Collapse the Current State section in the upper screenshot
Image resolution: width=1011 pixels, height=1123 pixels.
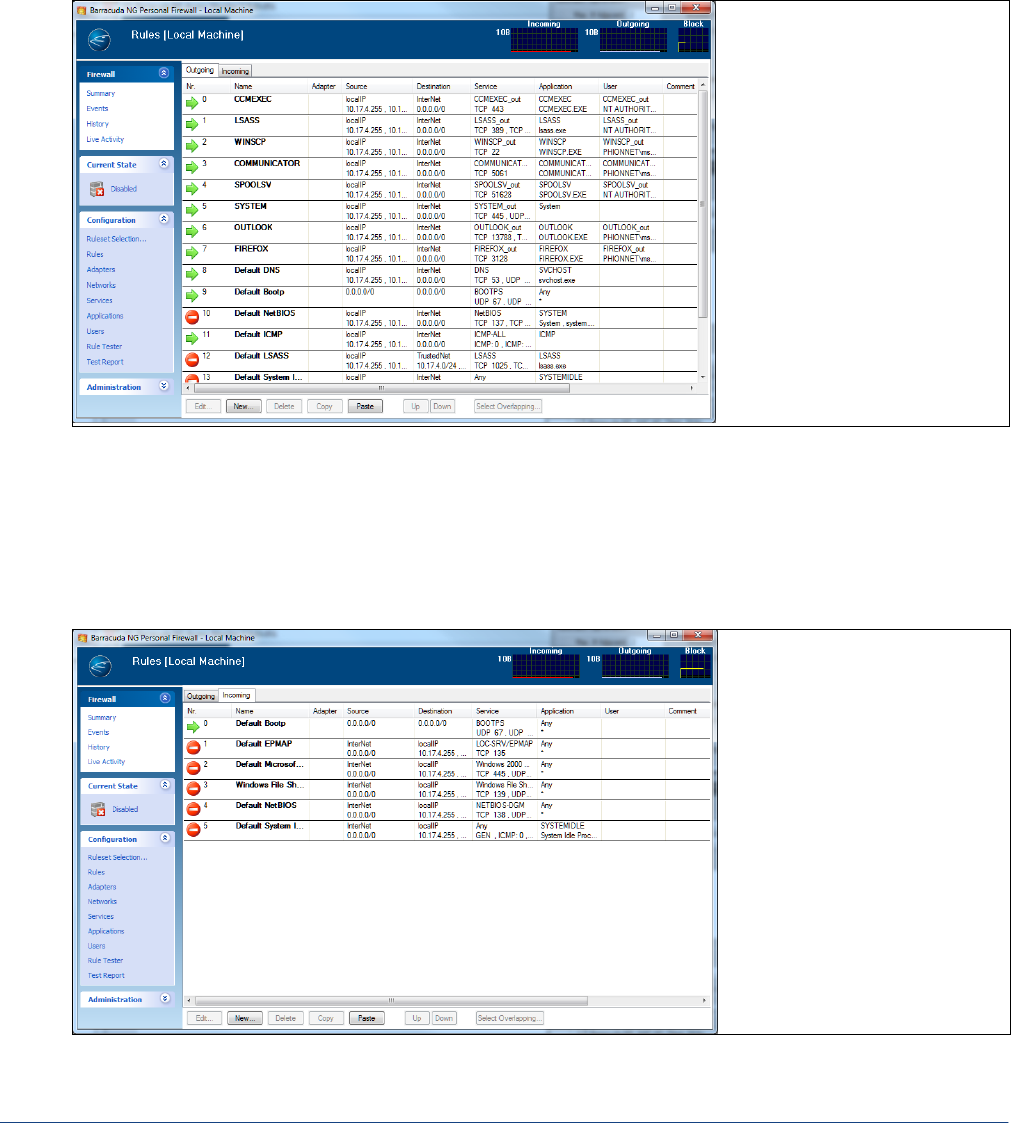tap(164, 164)
